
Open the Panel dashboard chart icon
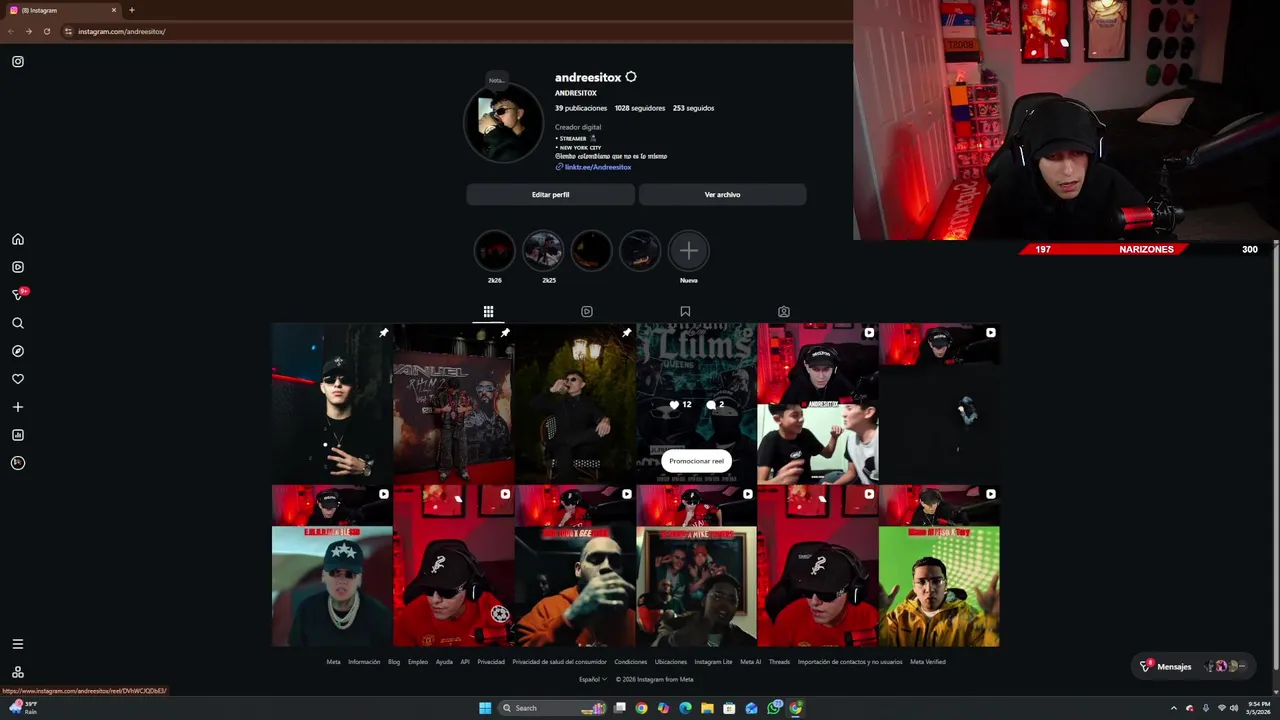tap(18, 435)
